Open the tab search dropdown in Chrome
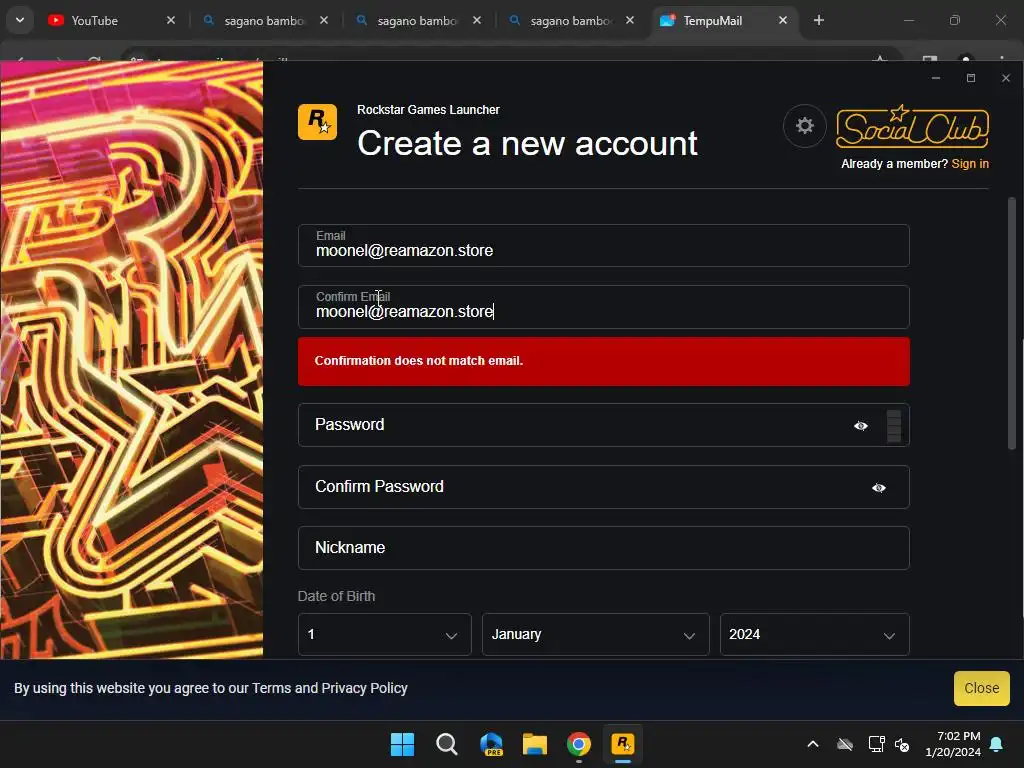 click(20, 20)
